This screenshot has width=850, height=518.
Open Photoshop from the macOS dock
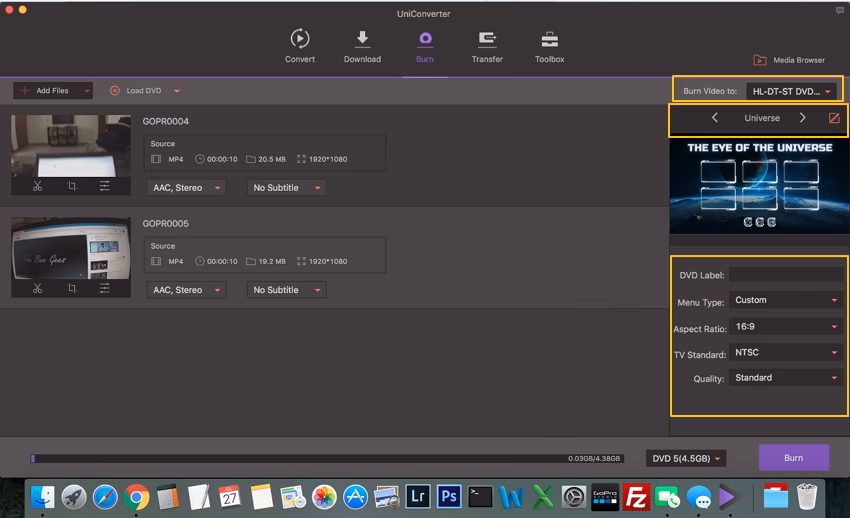448,496
